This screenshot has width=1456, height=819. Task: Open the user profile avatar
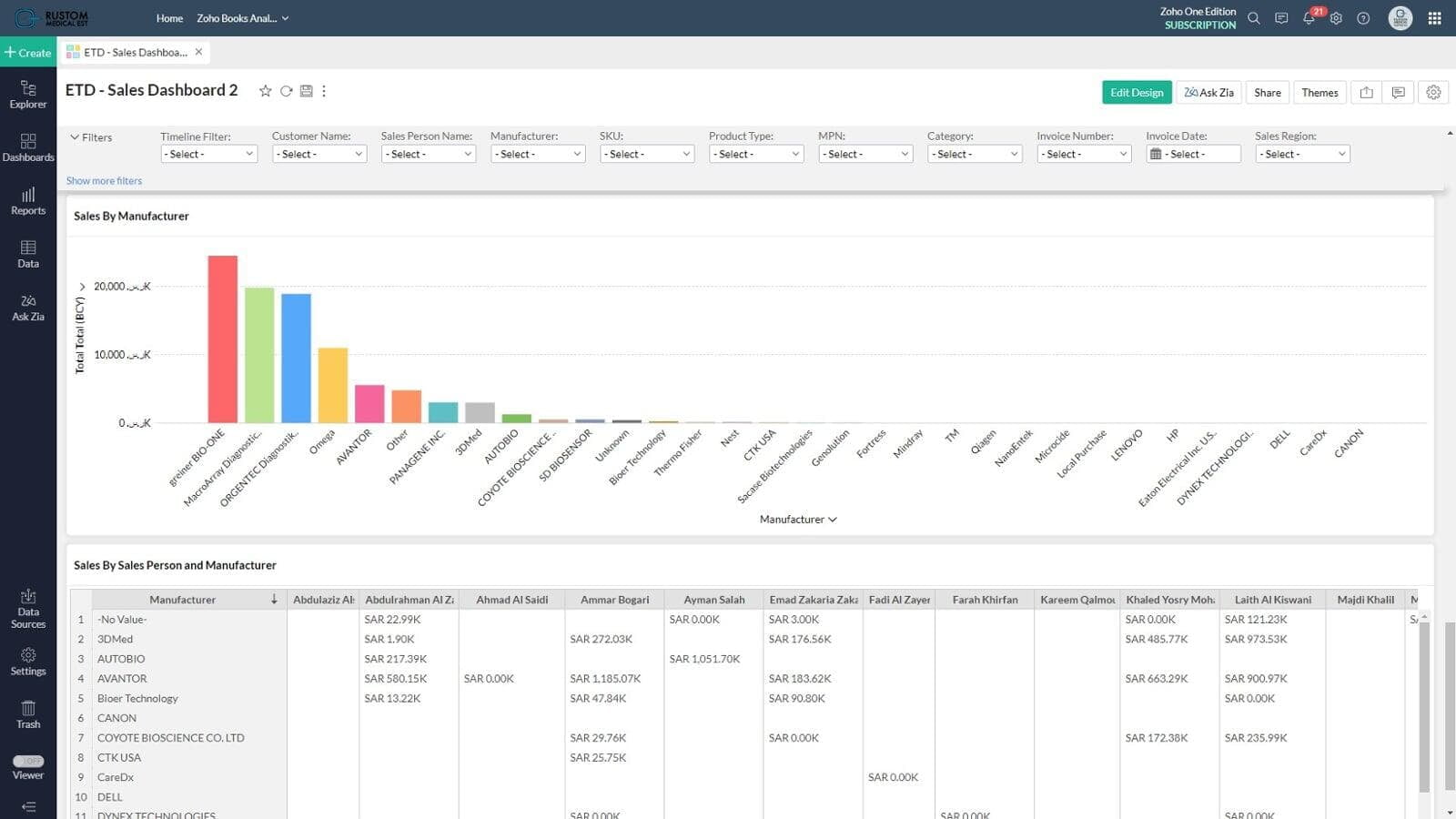point(1400,18)
